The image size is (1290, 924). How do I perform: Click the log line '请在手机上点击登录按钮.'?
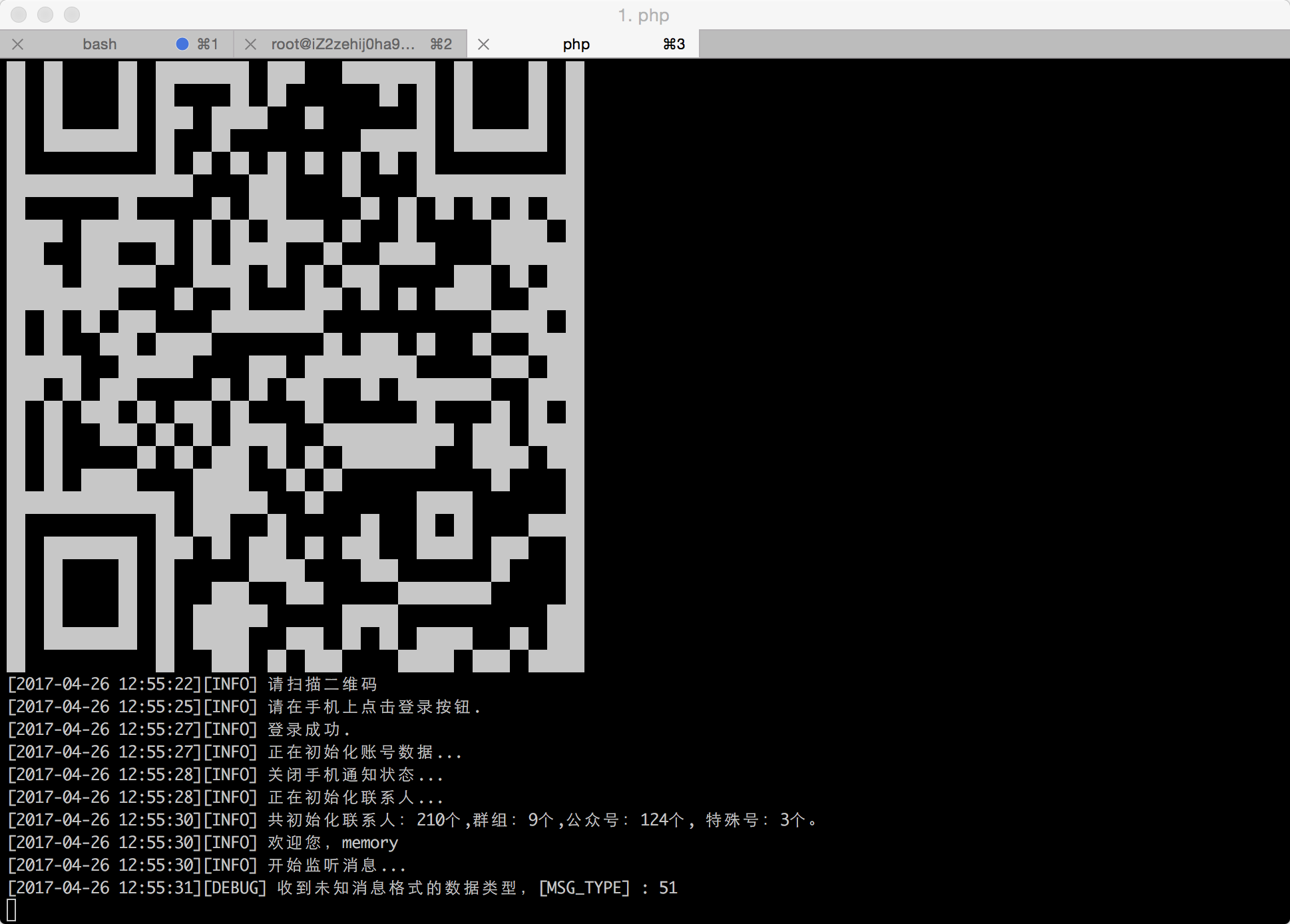coord(244,707)
